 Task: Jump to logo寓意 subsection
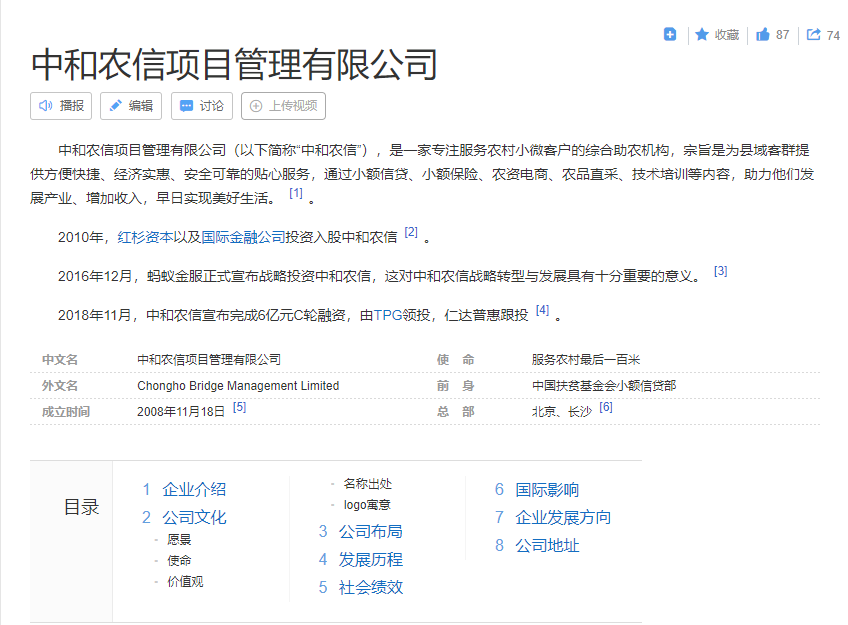(x=367, y=505)
